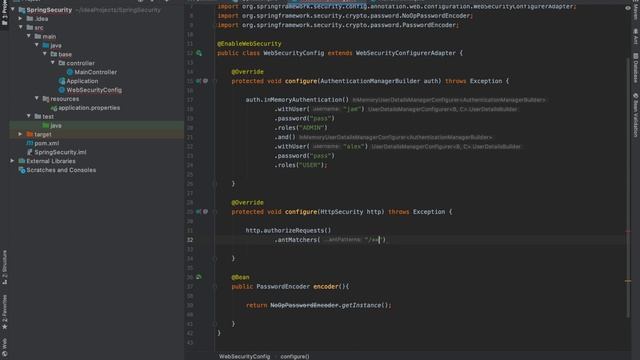
Task: Collapse the resources folder arrow
Action: [37, 98]
